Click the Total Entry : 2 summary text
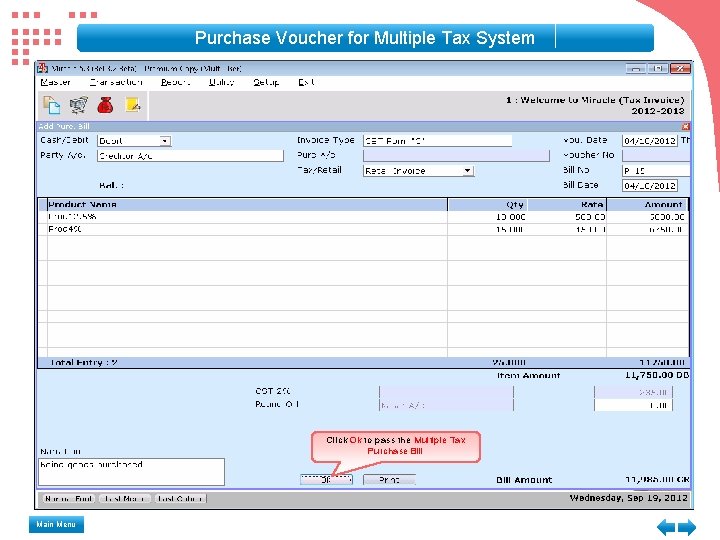This screenshot has height=540, width=720. click(84, 362)
